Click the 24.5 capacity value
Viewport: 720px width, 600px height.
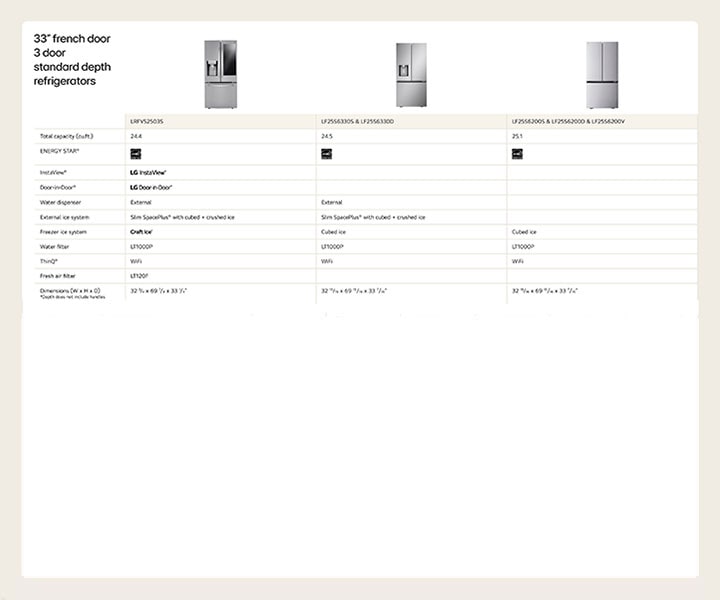click(x=327, y=136)
